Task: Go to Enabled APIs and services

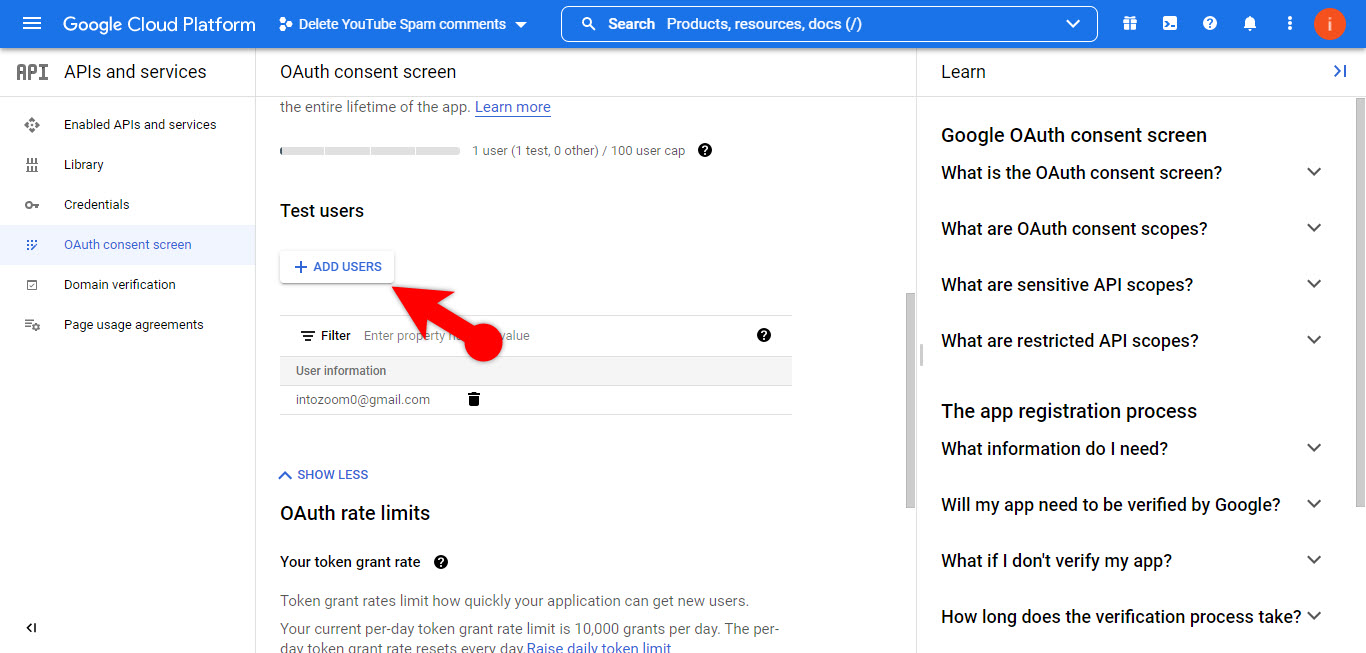Action: (140, 125)
